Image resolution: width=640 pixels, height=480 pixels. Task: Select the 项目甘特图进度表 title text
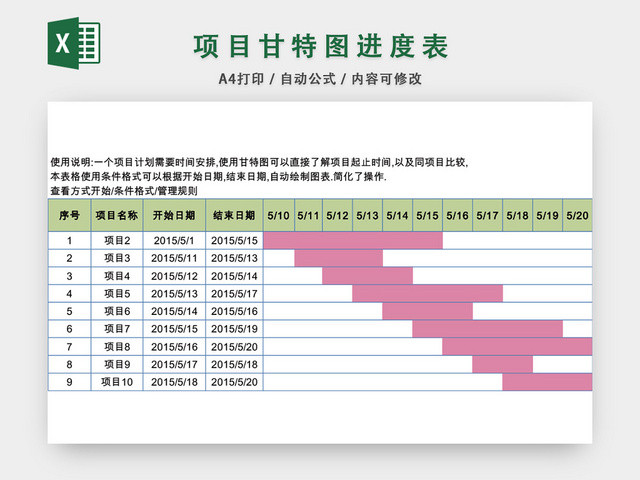[321, 46]
